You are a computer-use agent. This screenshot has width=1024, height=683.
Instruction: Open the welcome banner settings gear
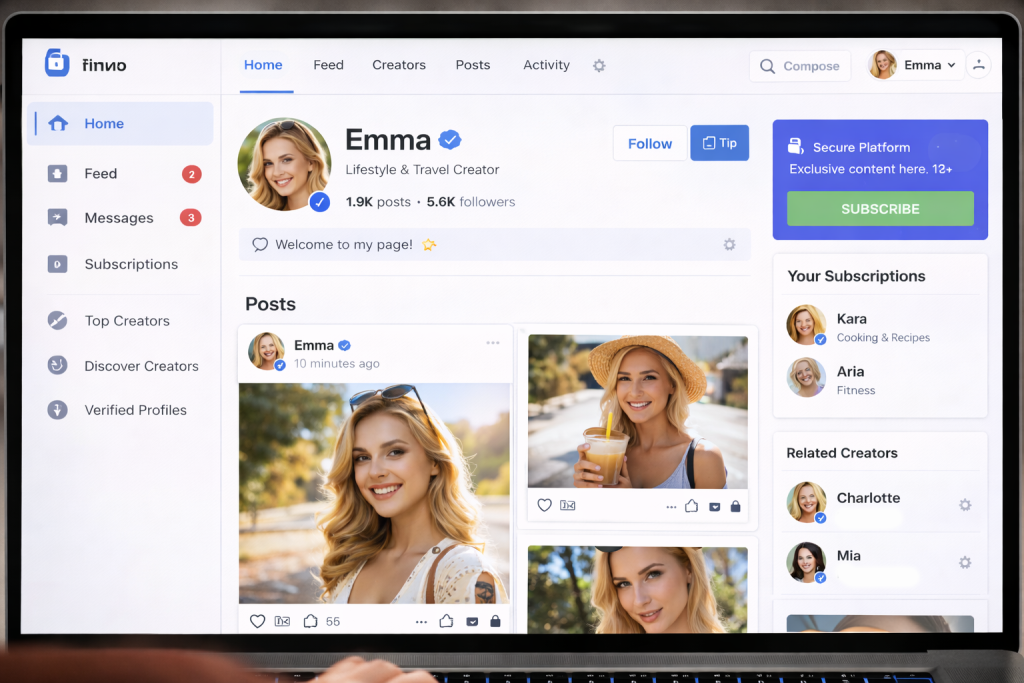coord(729,244)
